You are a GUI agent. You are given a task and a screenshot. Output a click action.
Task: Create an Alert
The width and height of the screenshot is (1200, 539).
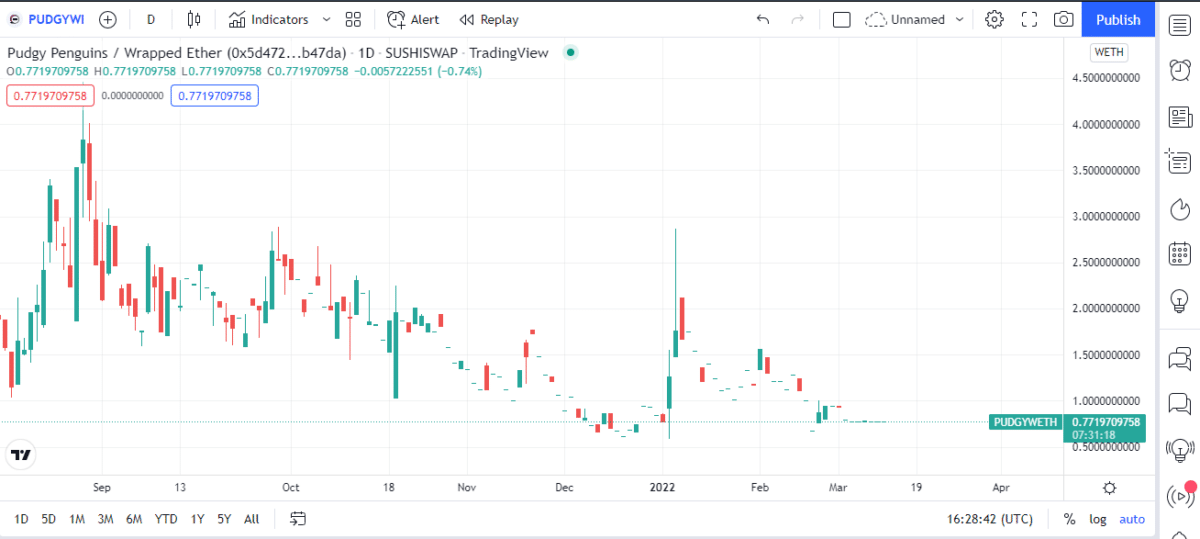click(x=413, y=19)
